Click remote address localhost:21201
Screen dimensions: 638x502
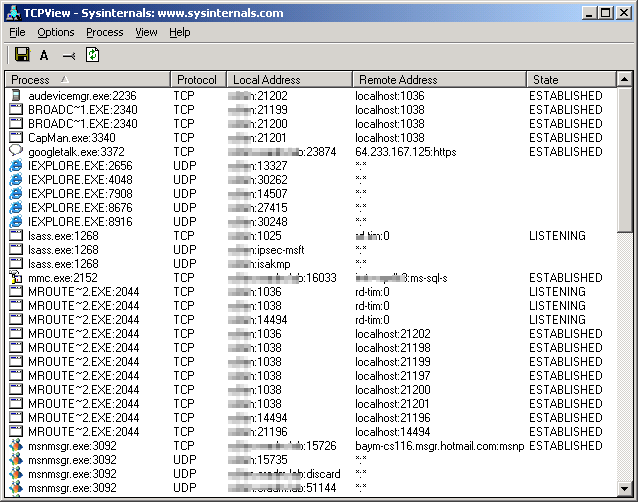coord(392,404)
